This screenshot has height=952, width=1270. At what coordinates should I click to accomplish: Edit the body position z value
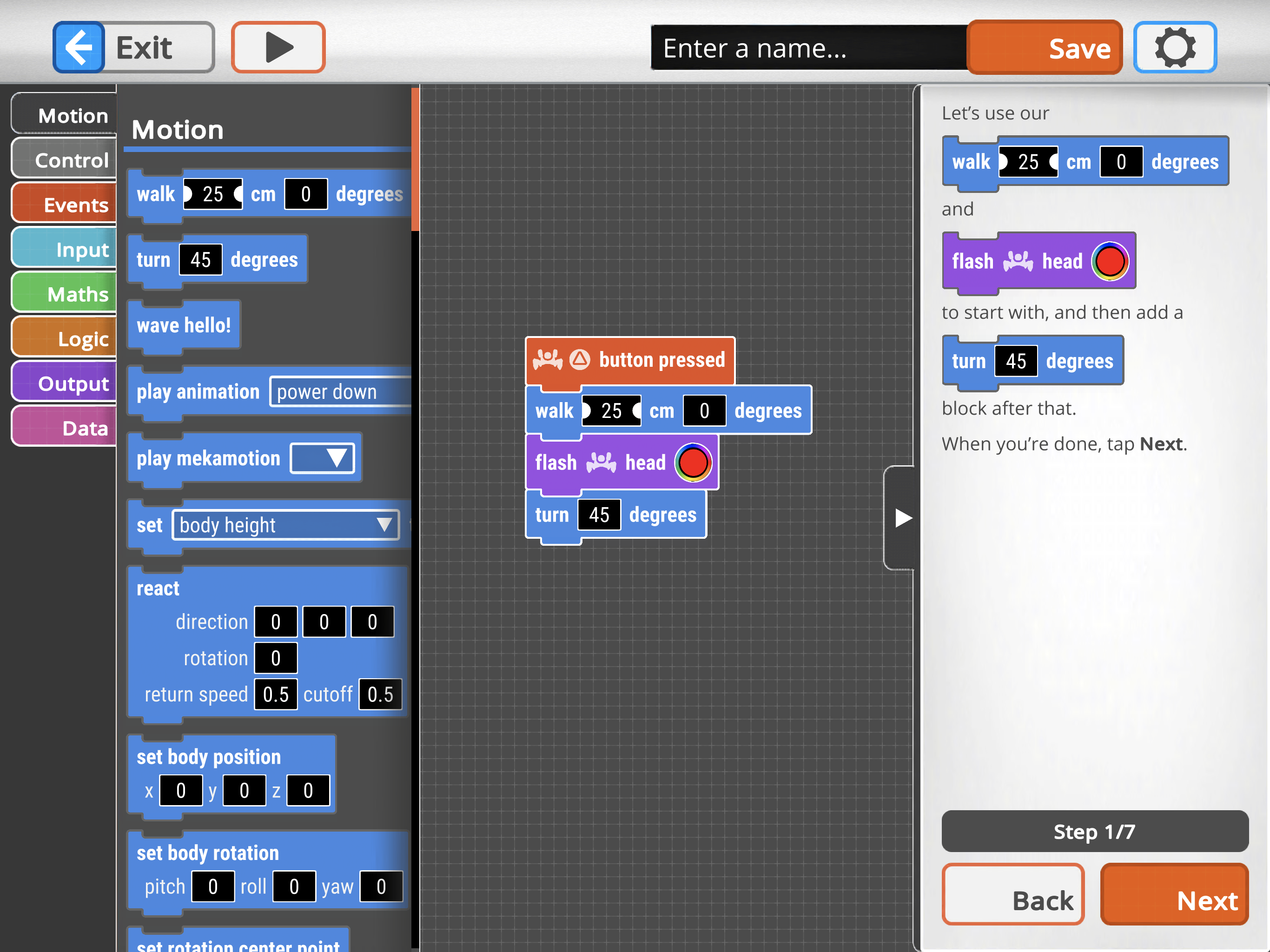pos(308,791)
